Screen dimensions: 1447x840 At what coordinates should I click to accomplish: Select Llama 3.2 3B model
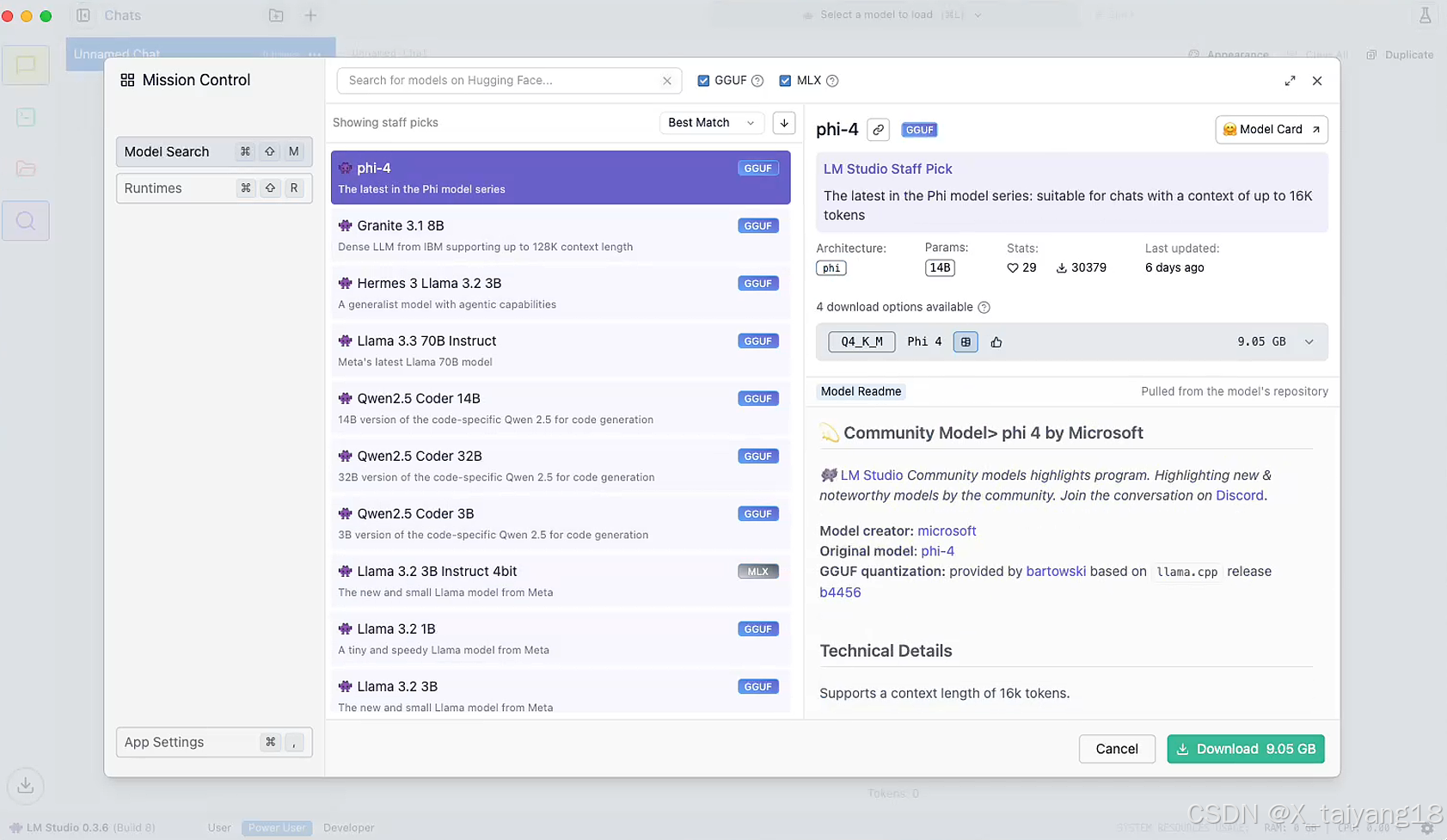(561, 692)
